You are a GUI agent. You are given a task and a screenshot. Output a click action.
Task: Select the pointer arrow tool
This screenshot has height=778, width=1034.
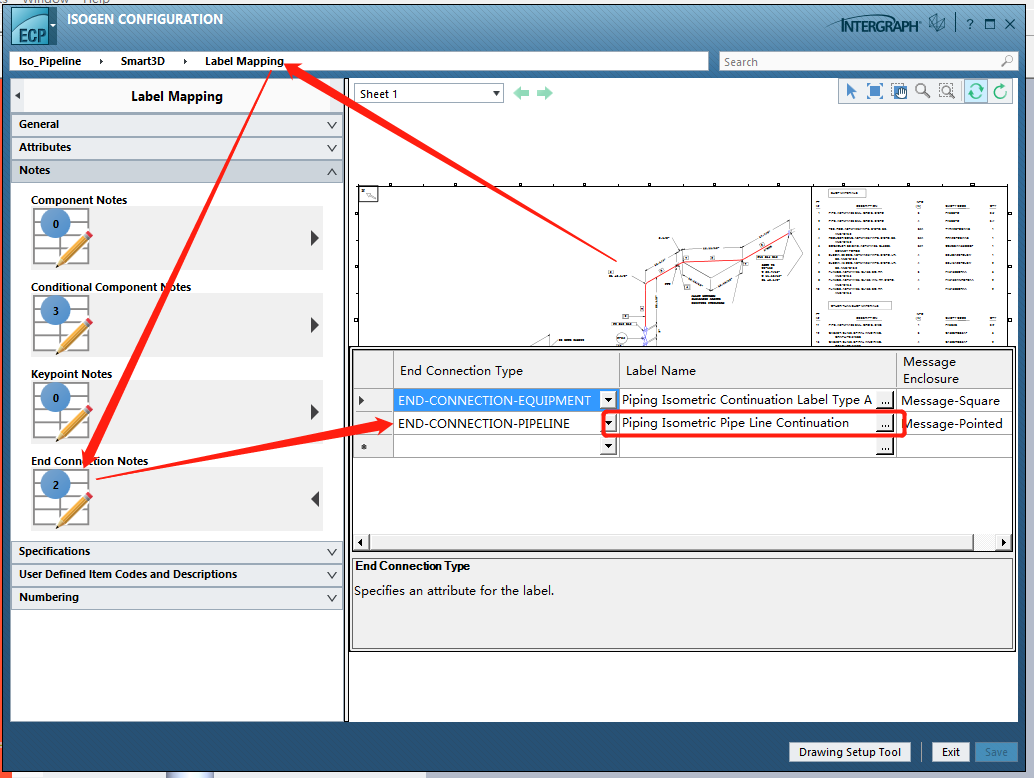pos(851,91)
